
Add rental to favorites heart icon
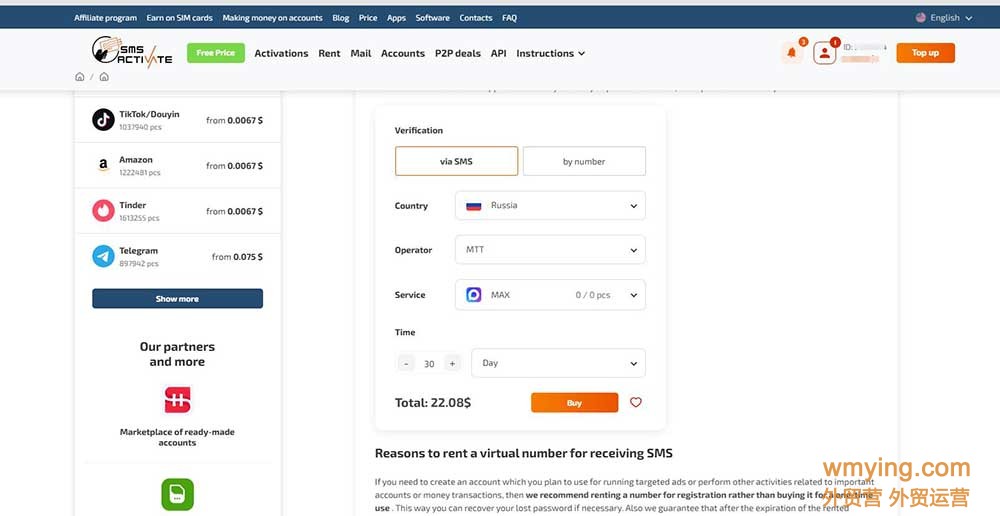(636, 402)
